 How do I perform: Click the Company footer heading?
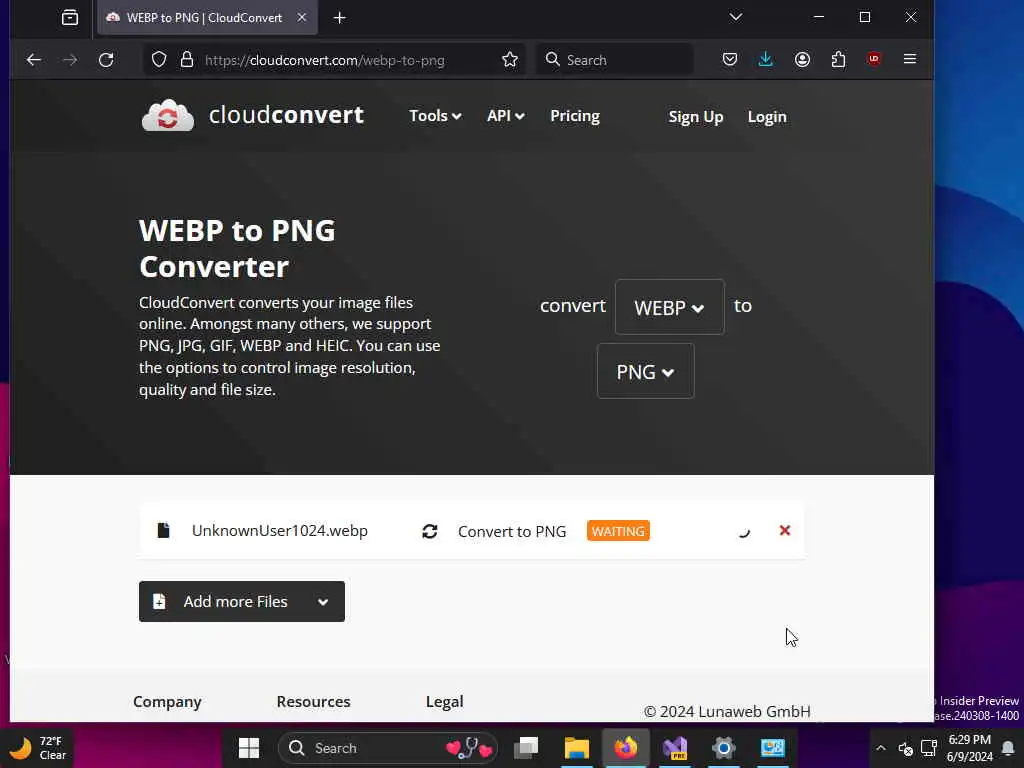(167, 701)
